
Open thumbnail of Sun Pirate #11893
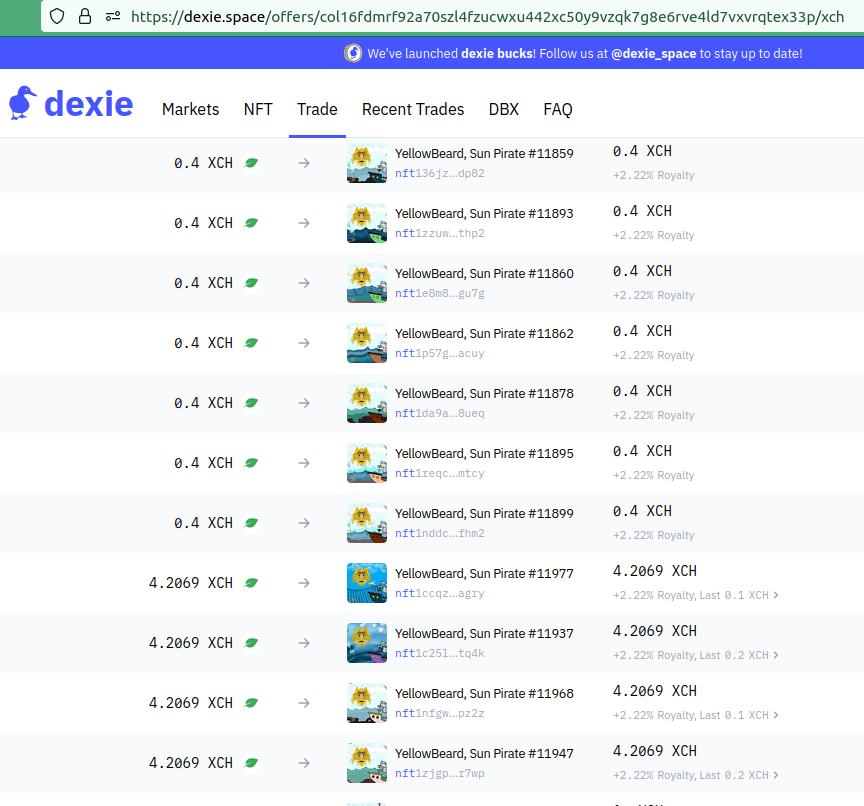click(367, 223)
